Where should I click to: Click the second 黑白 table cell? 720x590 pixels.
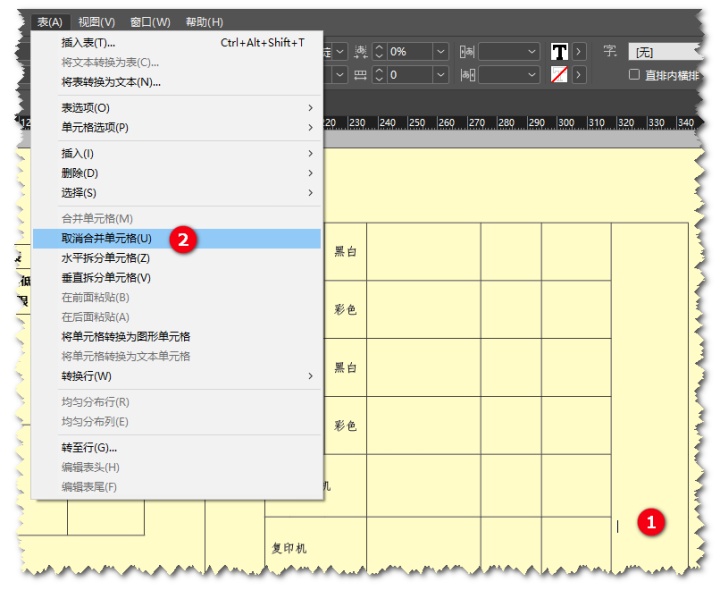click(345, 367)
